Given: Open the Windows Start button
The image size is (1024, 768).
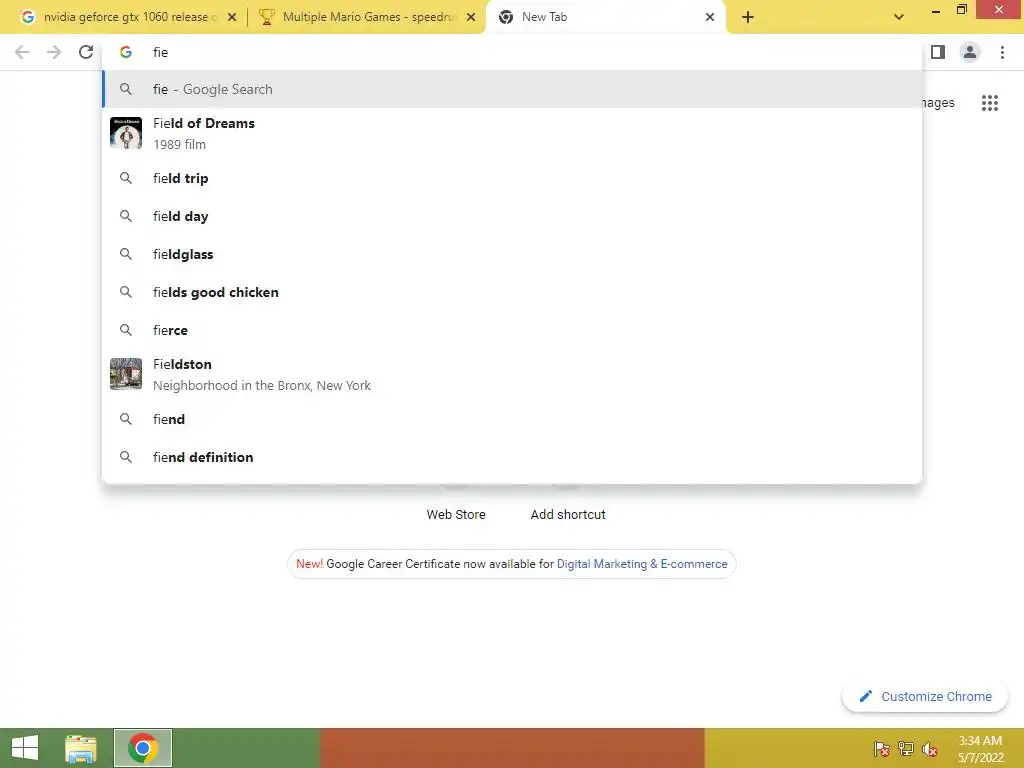Looking at the screenshot, I should click(x=25, y=748).
